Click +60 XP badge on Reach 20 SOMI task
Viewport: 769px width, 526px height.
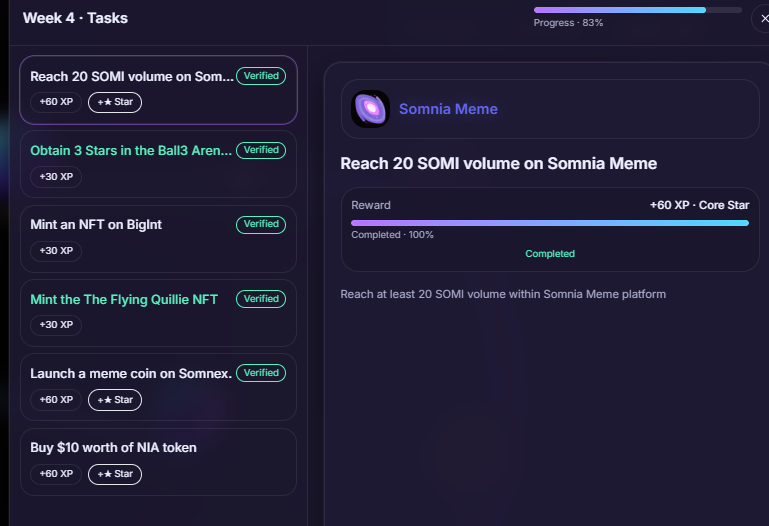(x=56, y=102)
